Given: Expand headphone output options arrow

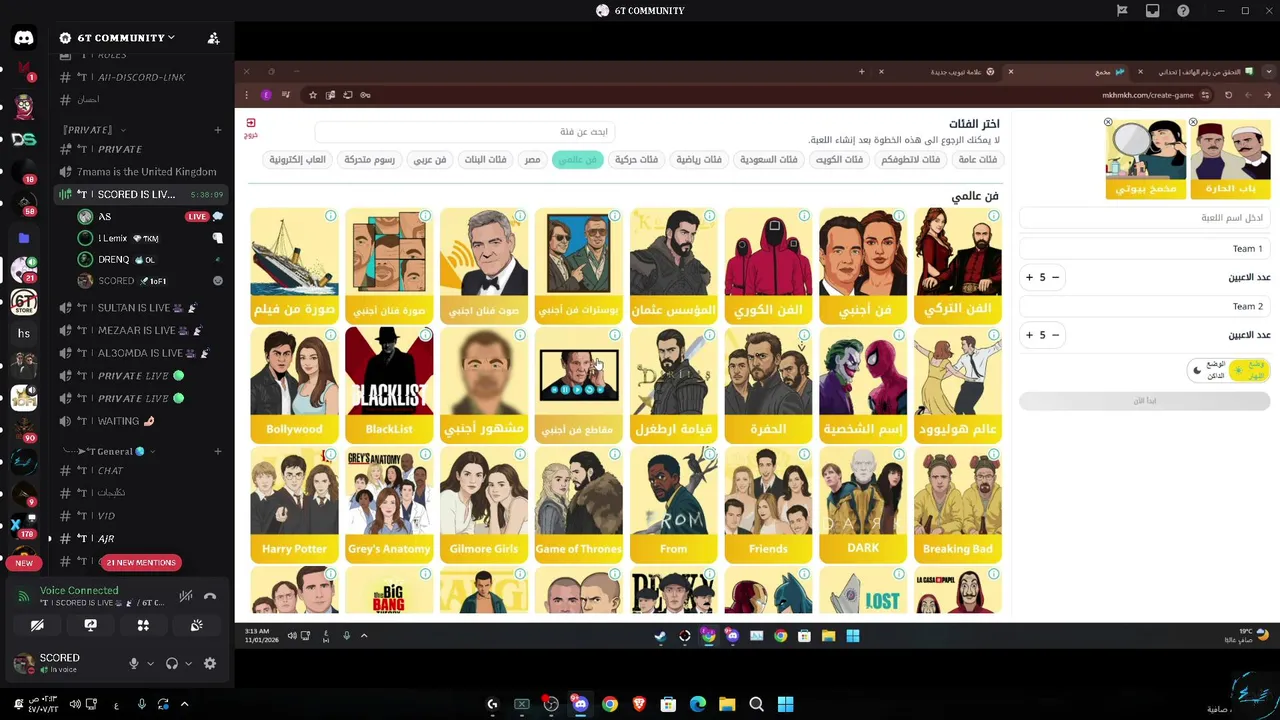Looking at the screenshot, I should coord(188,663).
